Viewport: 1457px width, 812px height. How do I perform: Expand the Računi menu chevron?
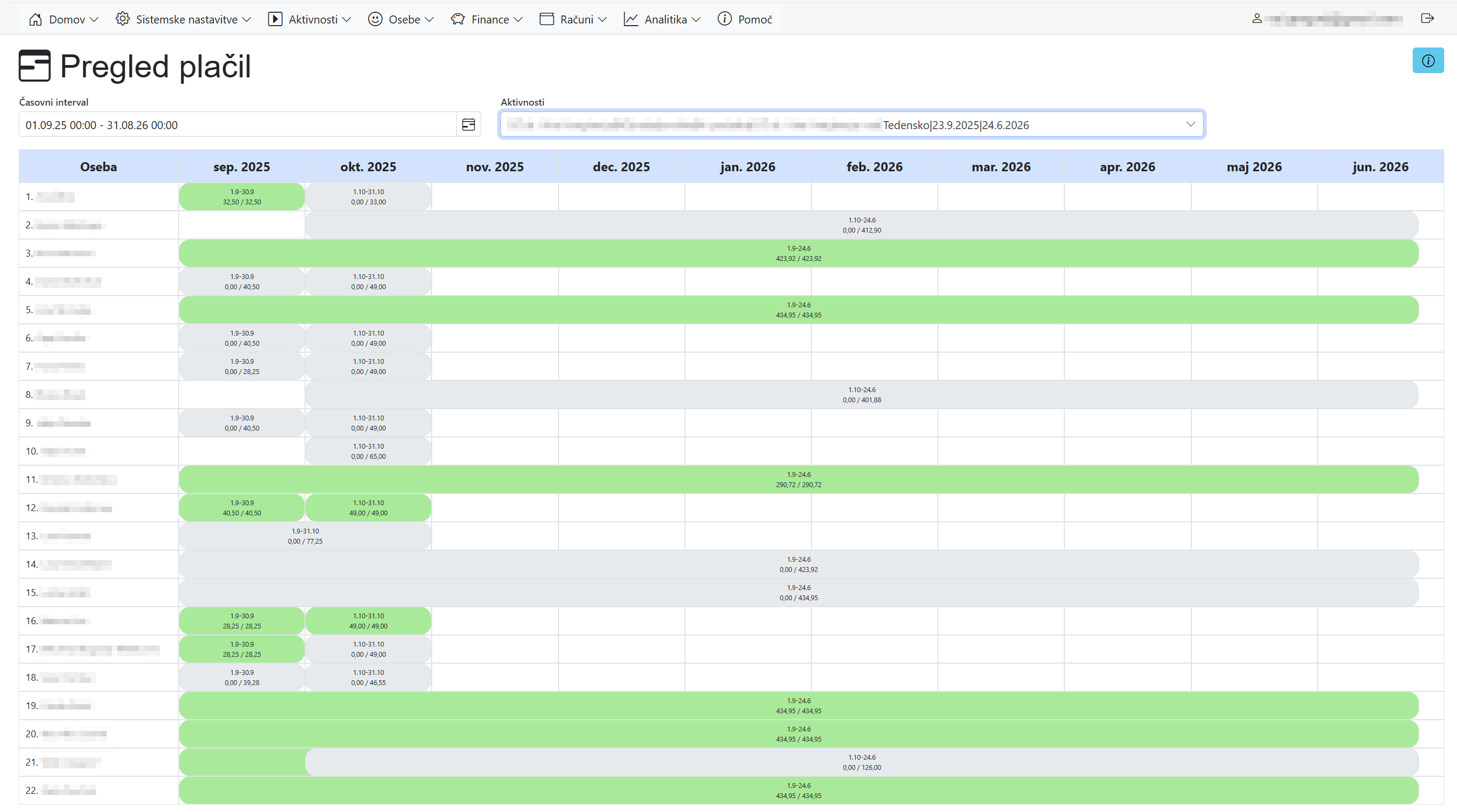tap(602, 20)
